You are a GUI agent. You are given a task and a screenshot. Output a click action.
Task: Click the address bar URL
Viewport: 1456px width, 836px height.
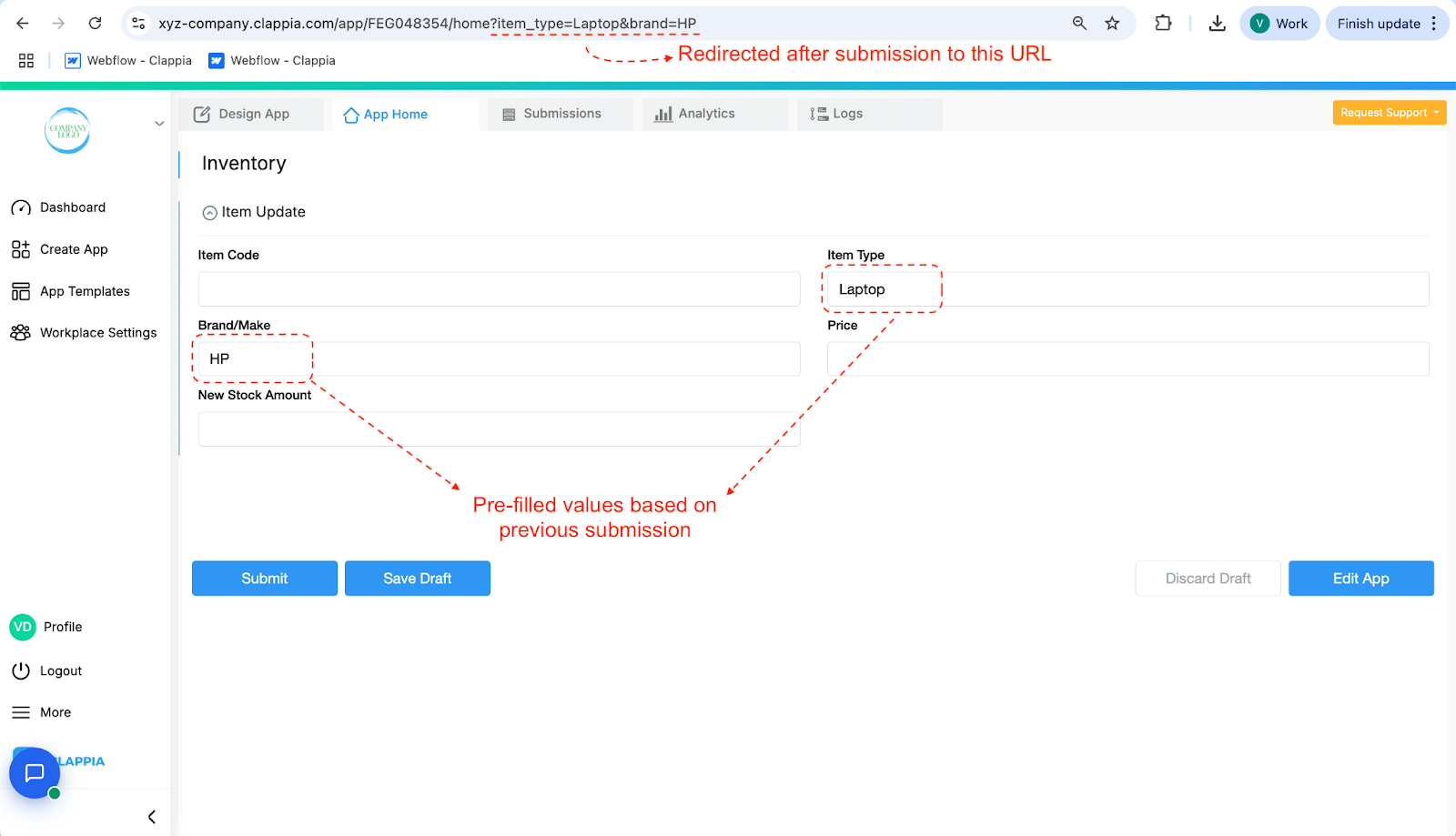pyautogui.click(x=427, y=24)
